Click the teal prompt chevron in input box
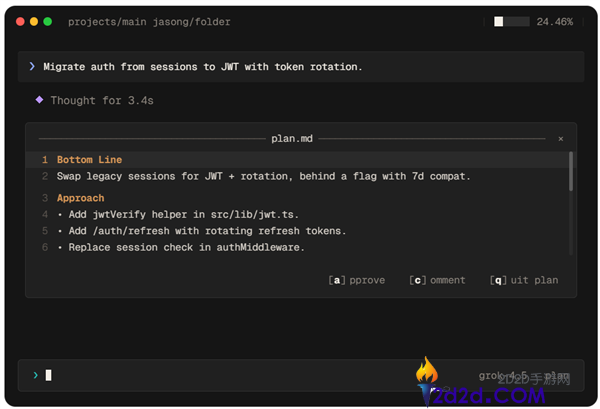Screen dimensions: 600x409 tap(36, 375)
